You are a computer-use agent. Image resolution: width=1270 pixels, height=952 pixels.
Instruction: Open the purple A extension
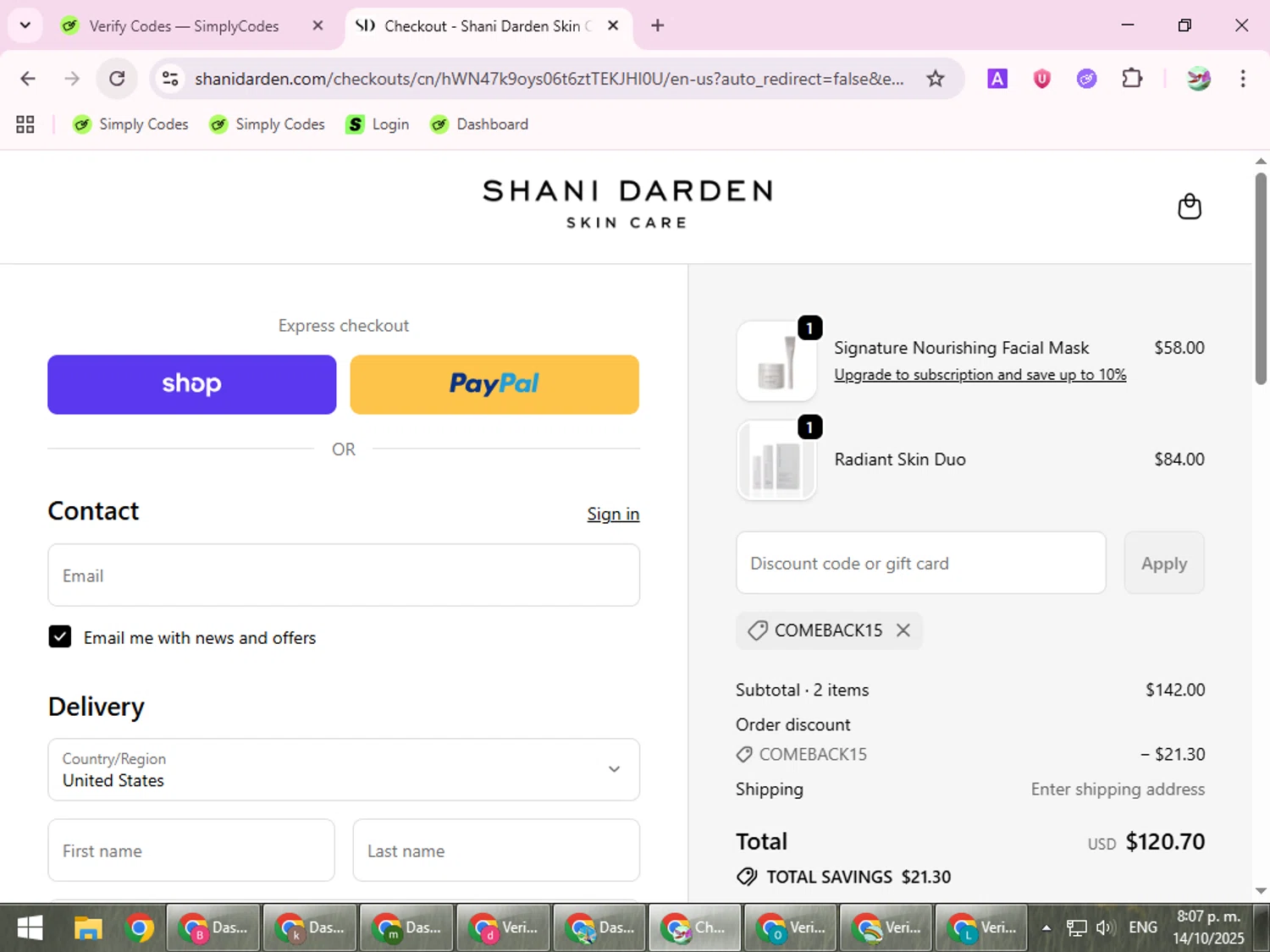pos(997,79)
